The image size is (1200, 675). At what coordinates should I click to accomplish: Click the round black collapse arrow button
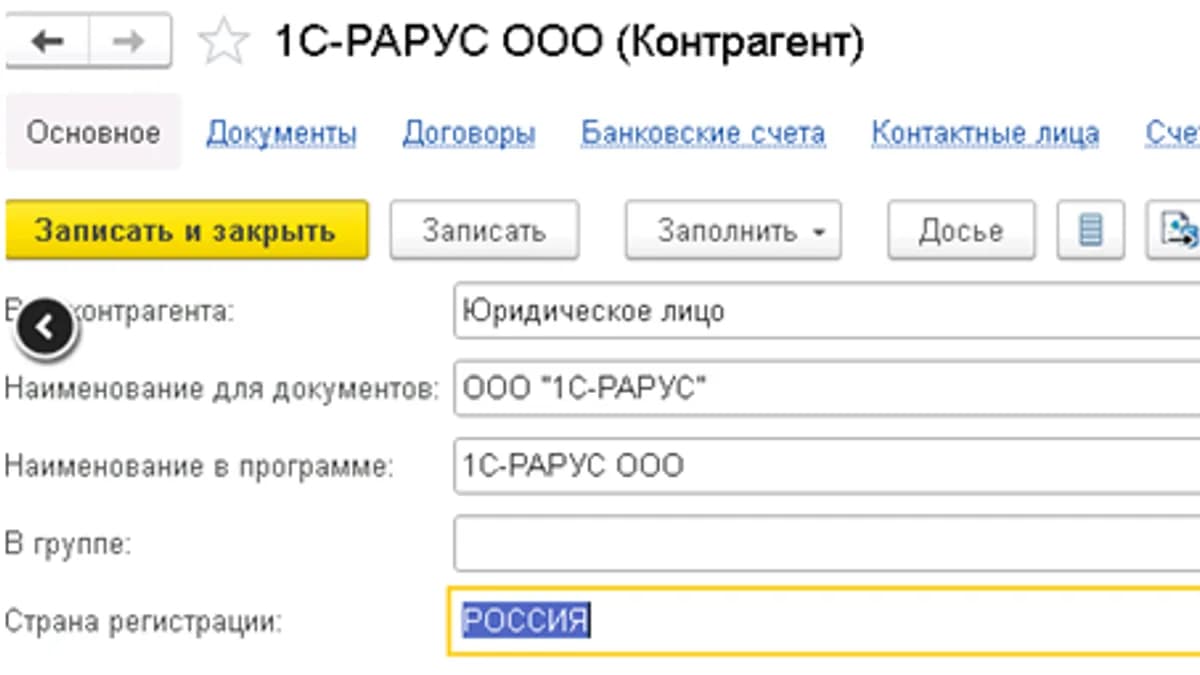click(x=47, y=326)
